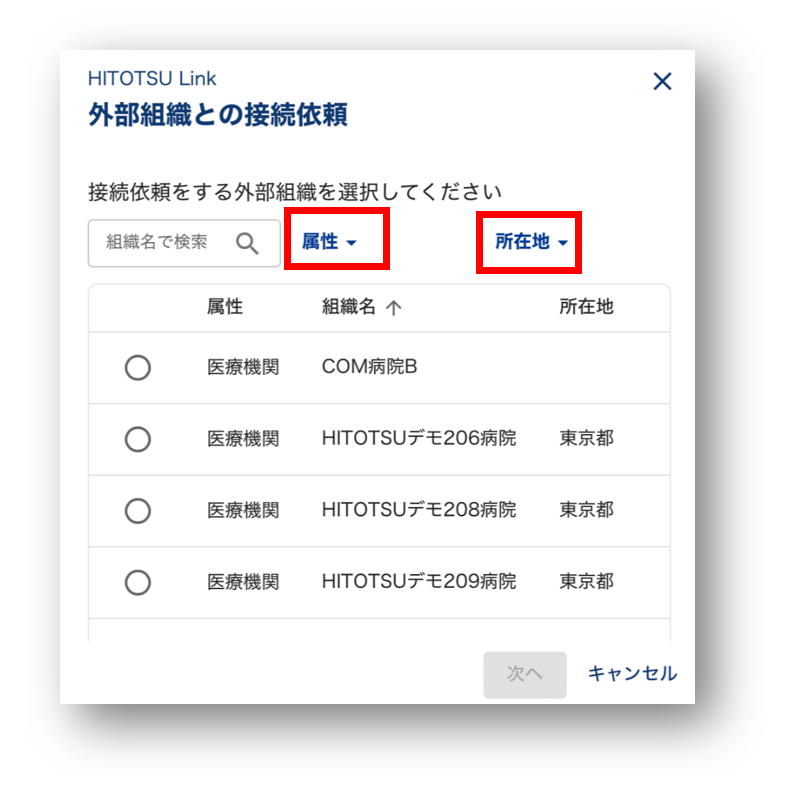Click the キャンセル link
Viewport: 793px width, 798px height.
click(x=632, y=673)
